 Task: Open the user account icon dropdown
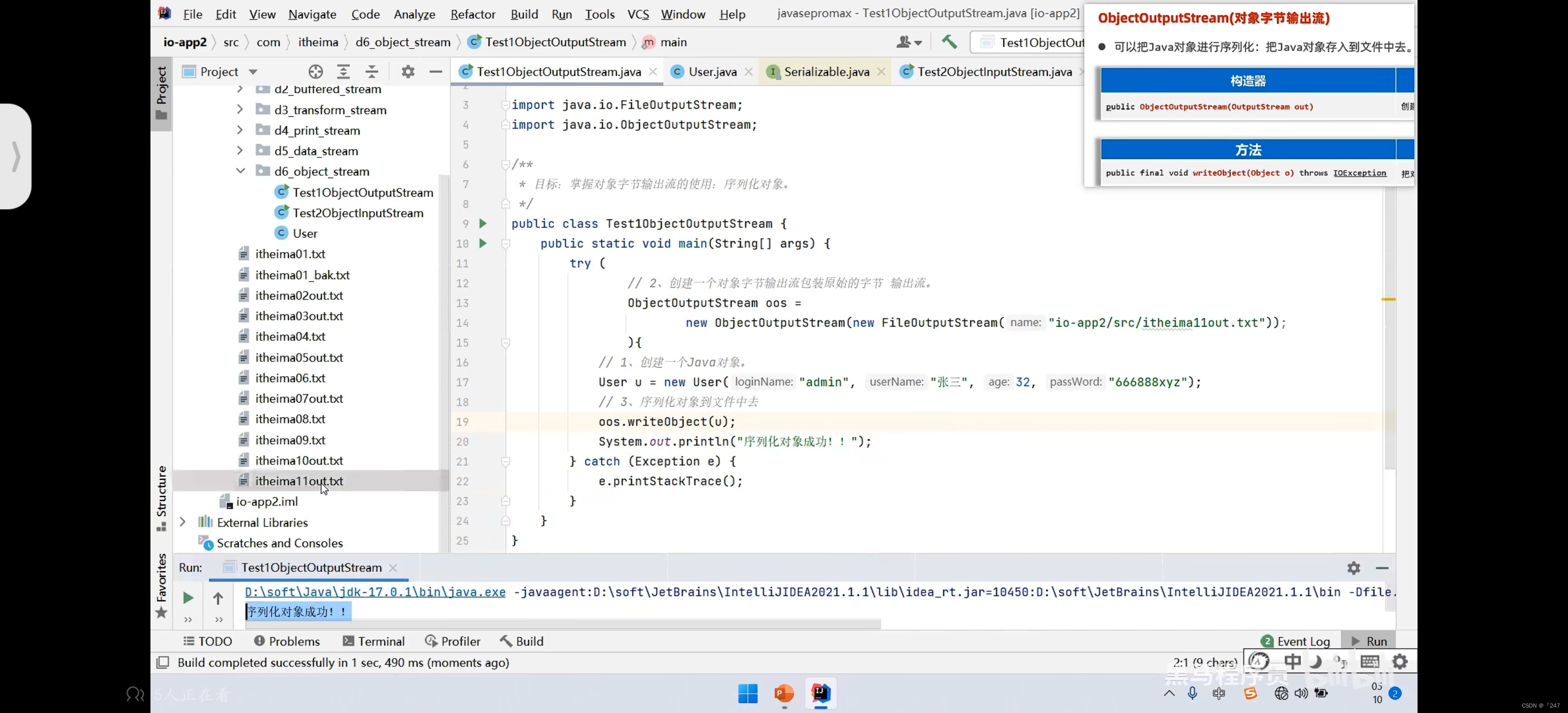[x=909, y=42]
